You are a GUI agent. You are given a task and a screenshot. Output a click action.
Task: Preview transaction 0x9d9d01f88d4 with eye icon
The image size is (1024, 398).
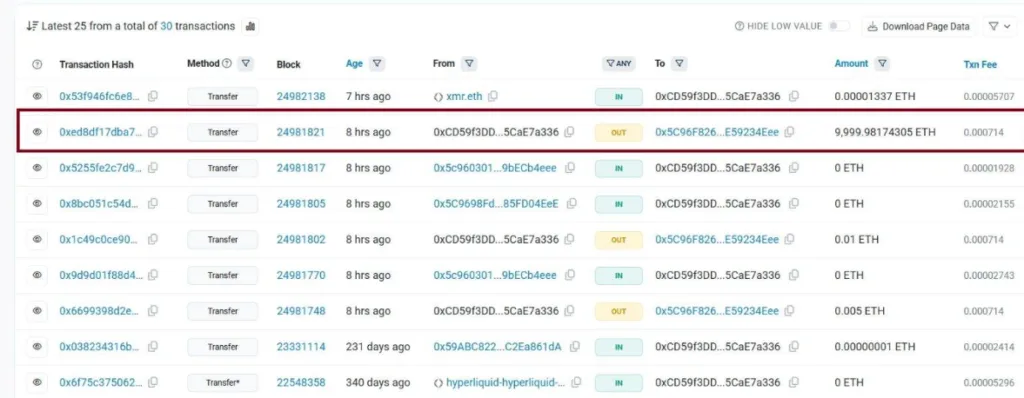click(x=37, y=275)
